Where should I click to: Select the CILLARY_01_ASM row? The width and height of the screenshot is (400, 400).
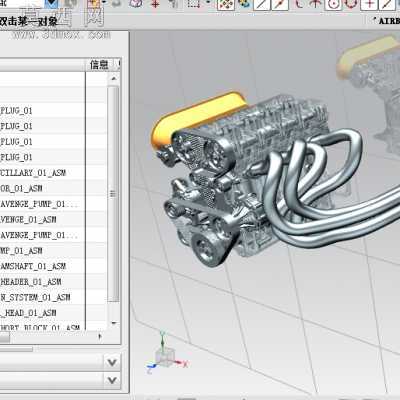click(42, 173)
